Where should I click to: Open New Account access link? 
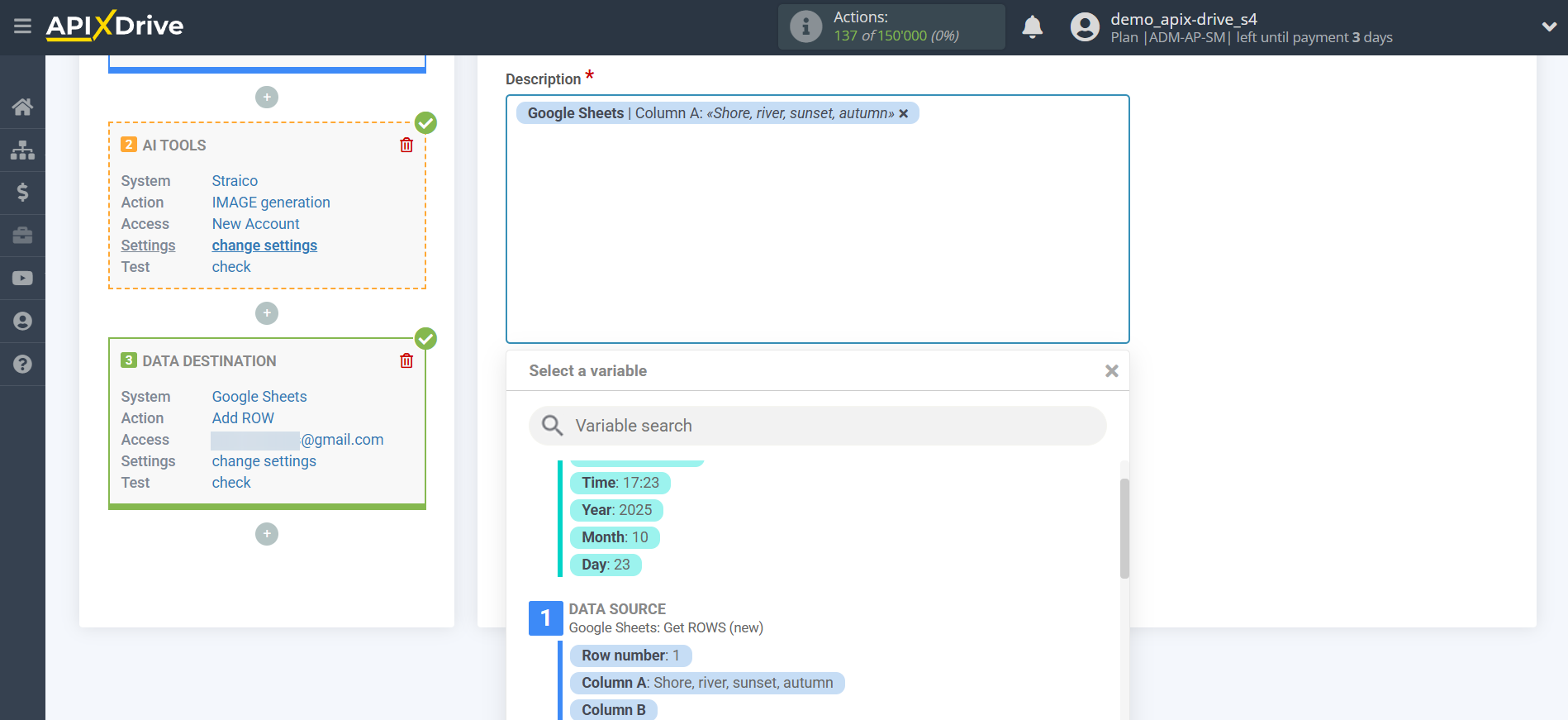pos(255,224)
